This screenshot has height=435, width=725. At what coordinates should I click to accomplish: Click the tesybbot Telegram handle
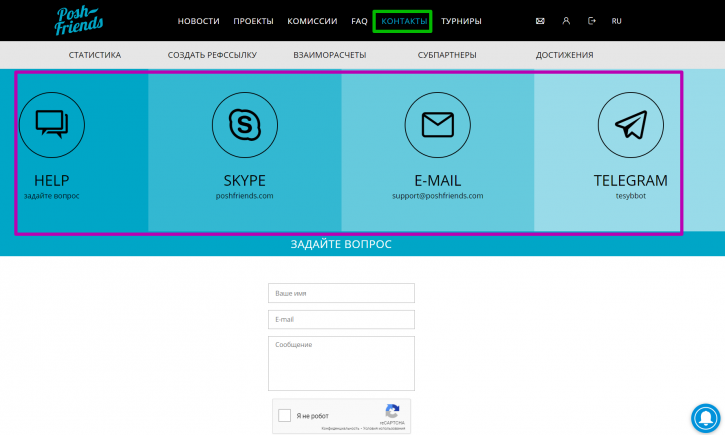click(x=631, y=196)
